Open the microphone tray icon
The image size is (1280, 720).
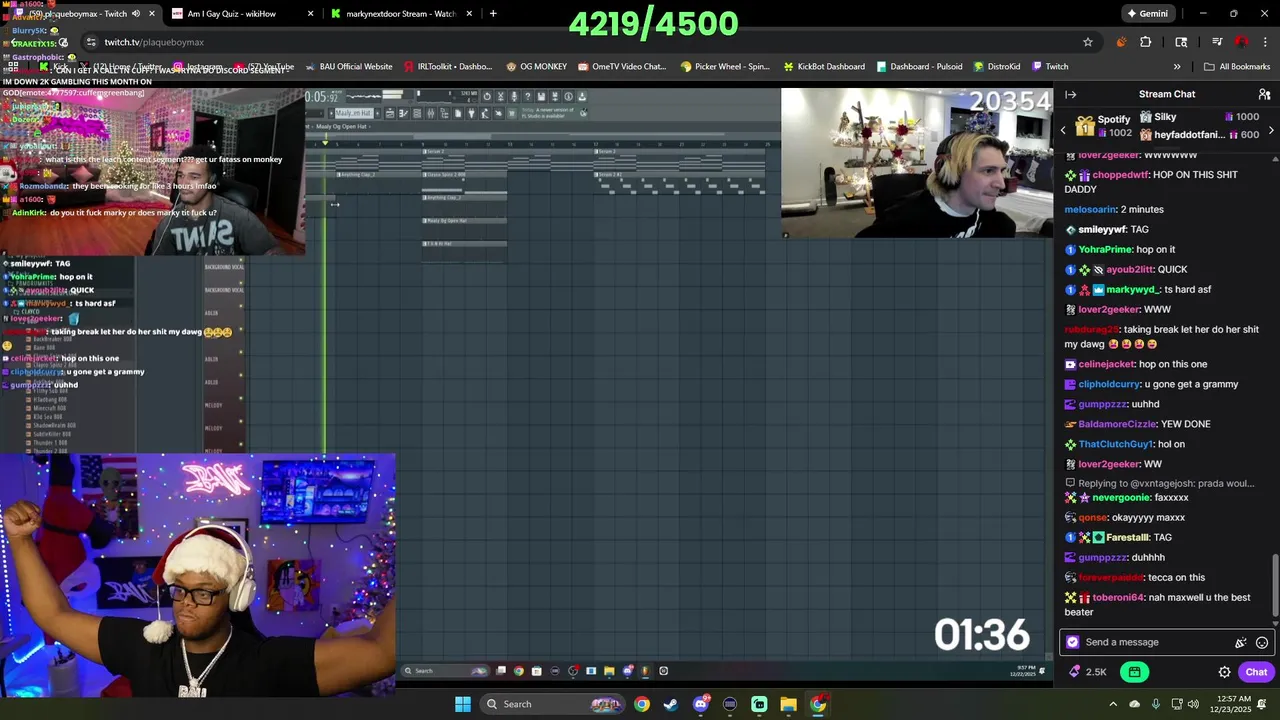click(1156, 704)
